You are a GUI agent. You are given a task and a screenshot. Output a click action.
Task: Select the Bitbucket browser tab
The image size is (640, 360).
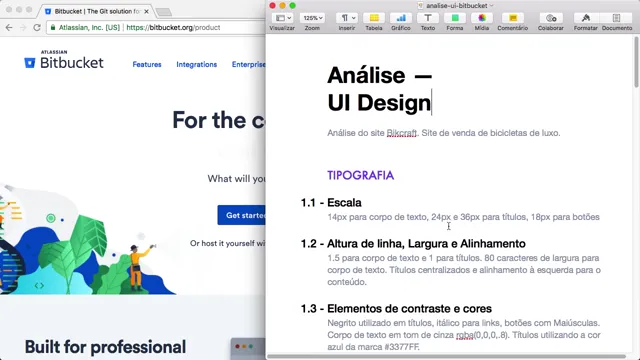pos(97,11)
